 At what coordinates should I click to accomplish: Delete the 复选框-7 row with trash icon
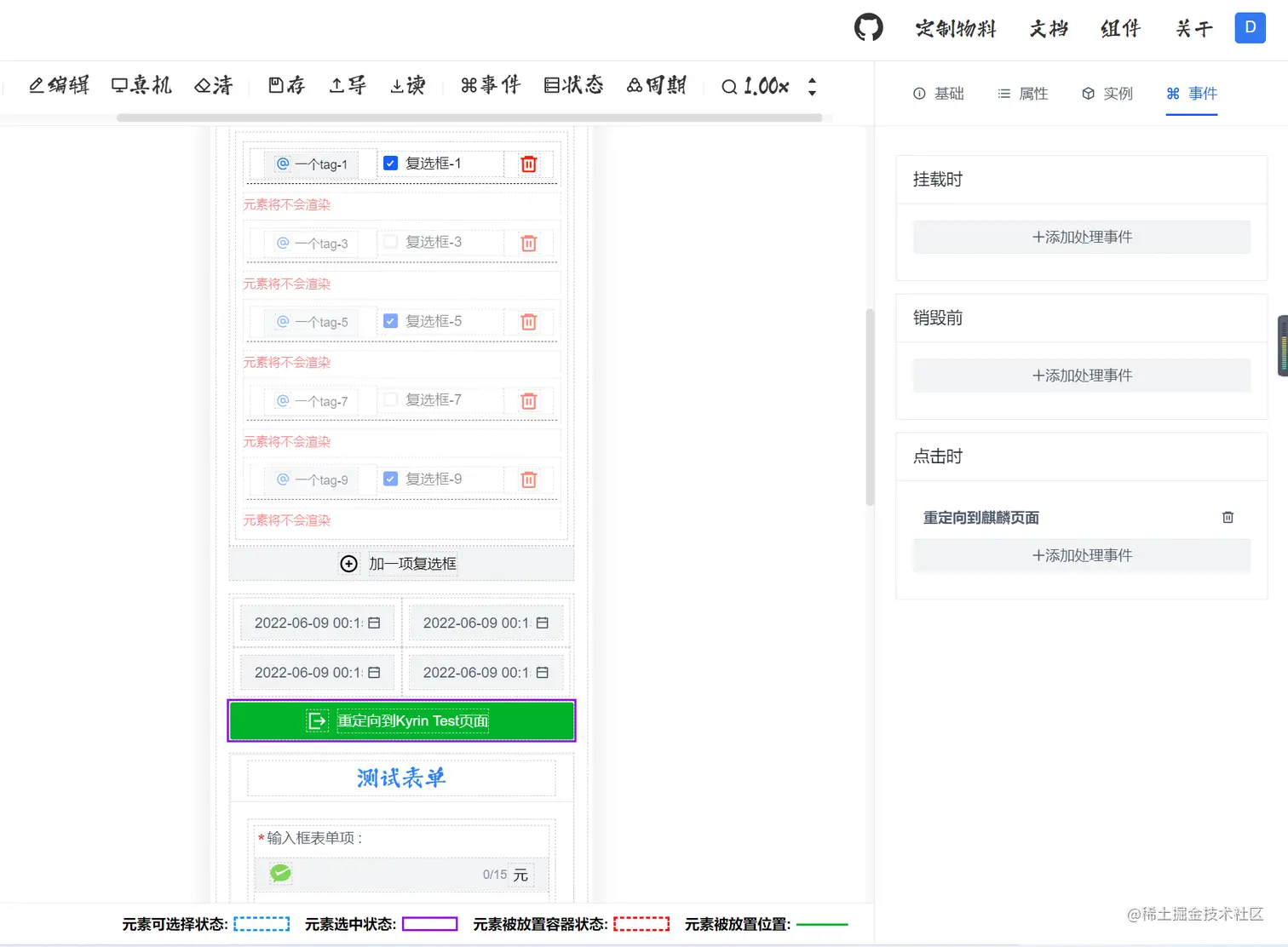(x=529, y=400)
